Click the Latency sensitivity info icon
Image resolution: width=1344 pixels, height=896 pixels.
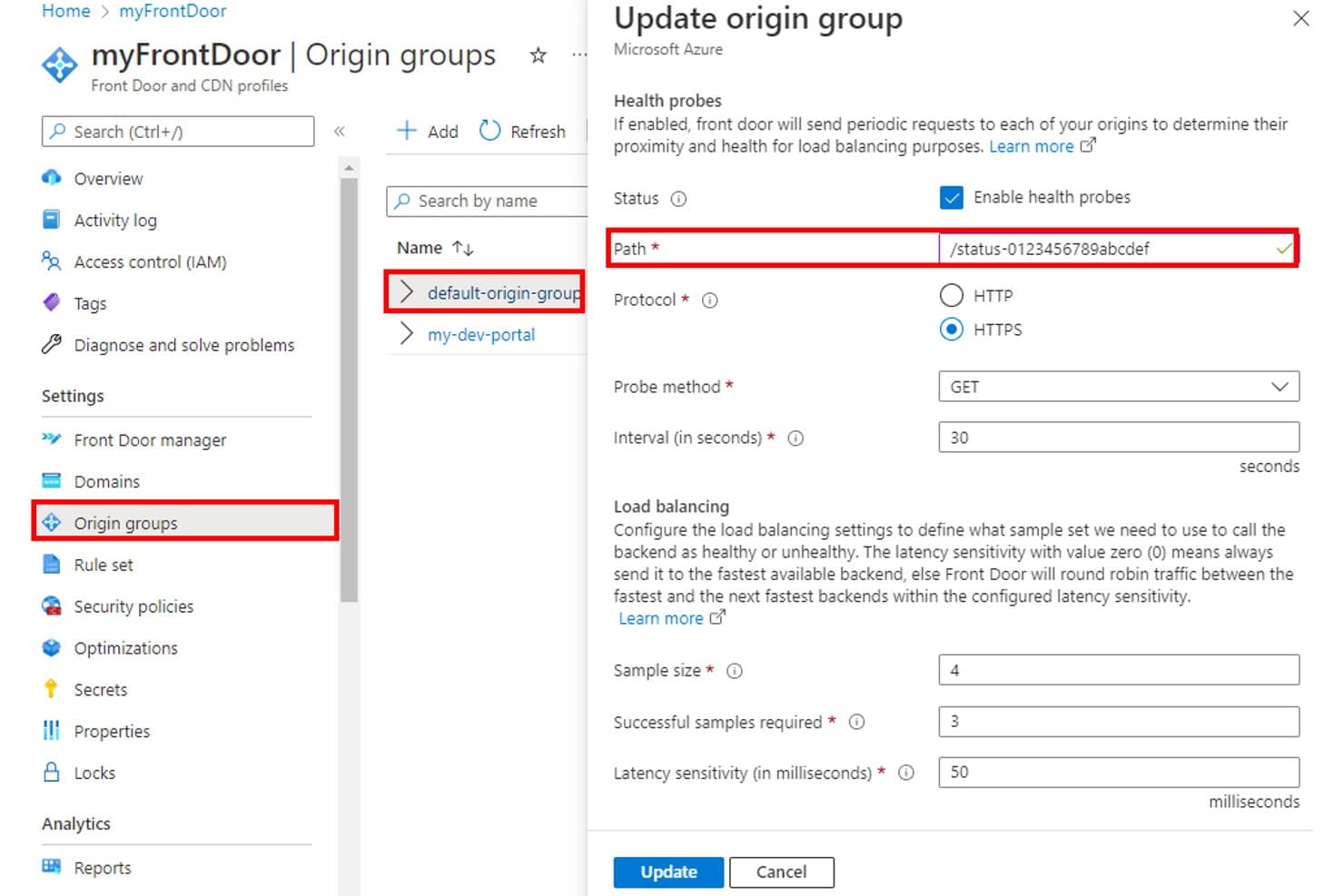coord(906,773)
